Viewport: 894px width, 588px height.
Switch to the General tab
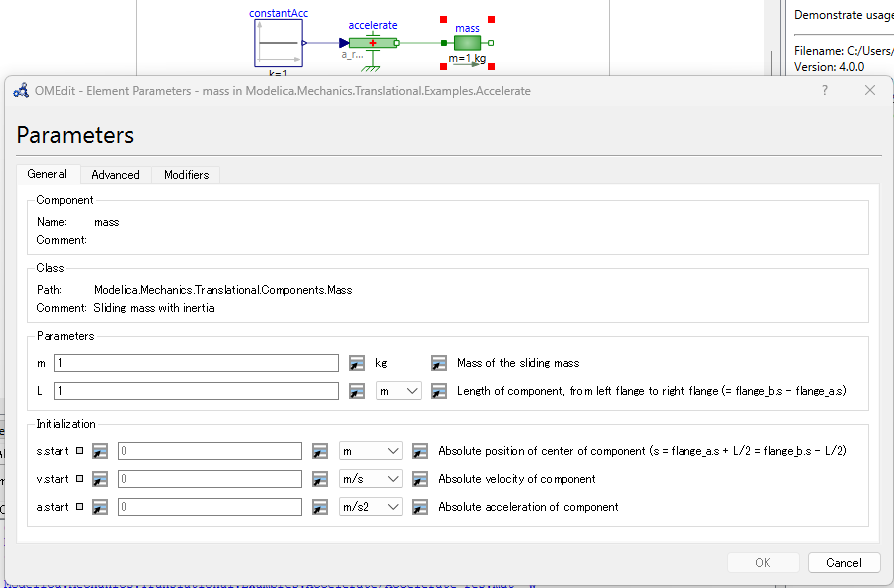[47, 174]
